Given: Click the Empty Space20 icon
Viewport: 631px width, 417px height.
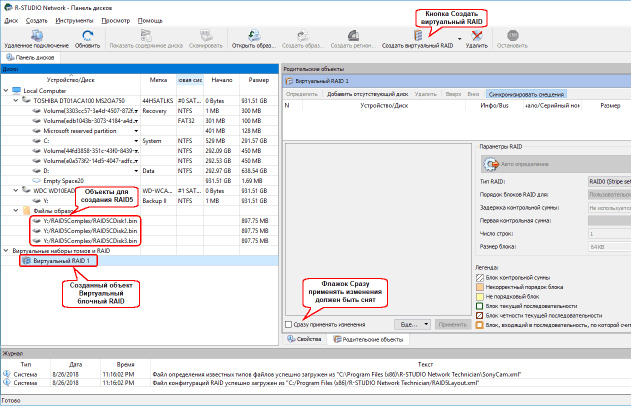Looking at the screenshot, I should pyautogui.click(x=37, y=181).
